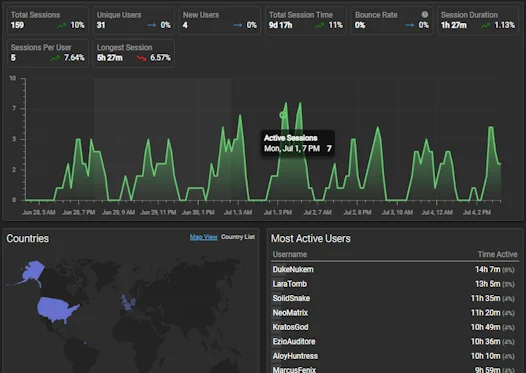
Task: Open the Bounce Rate stat card
Action: coord(392,20)
